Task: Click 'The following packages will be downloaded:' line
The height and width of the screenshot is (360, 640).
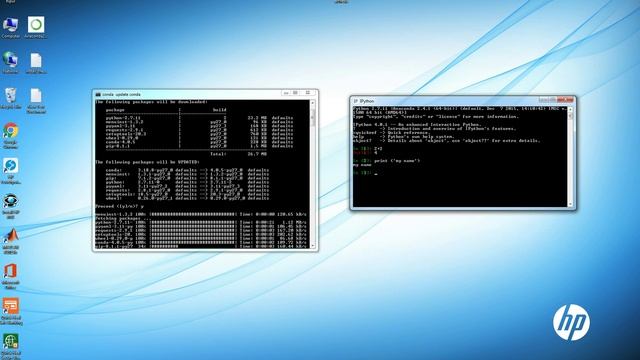Action: 151,102
